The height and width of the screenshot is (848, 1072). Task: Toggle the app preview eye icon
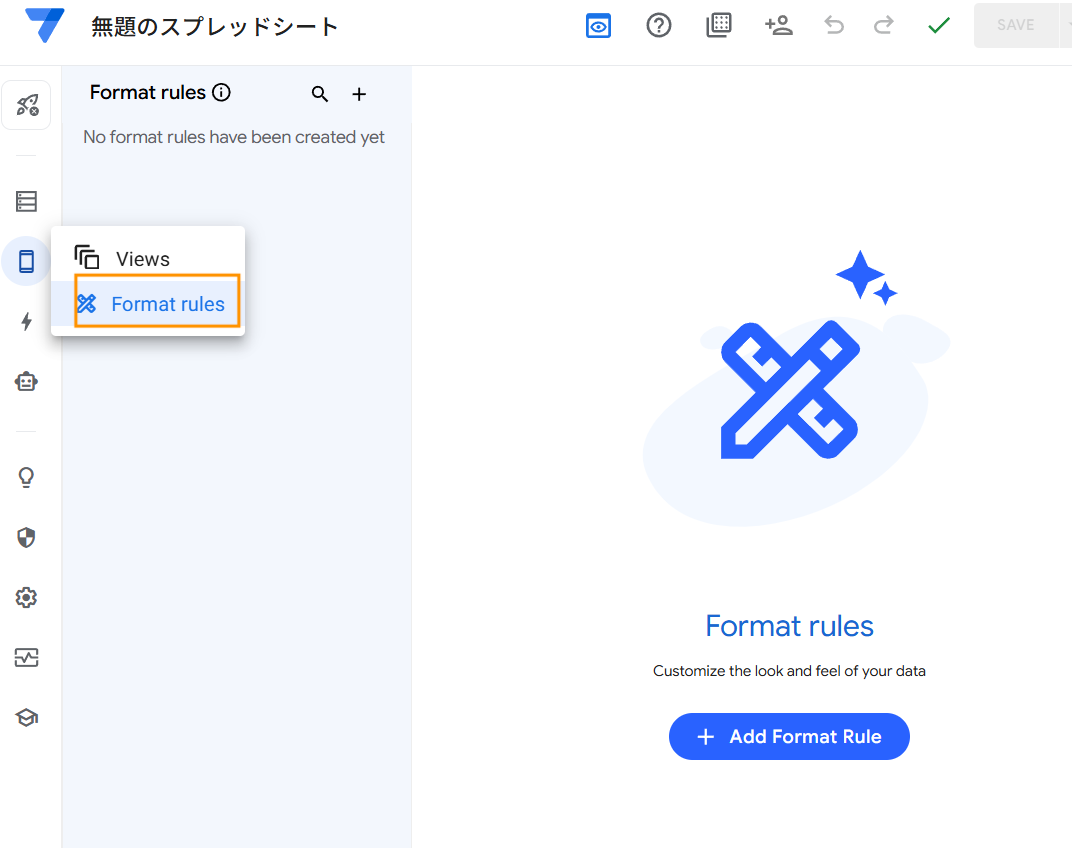[598, 26]
